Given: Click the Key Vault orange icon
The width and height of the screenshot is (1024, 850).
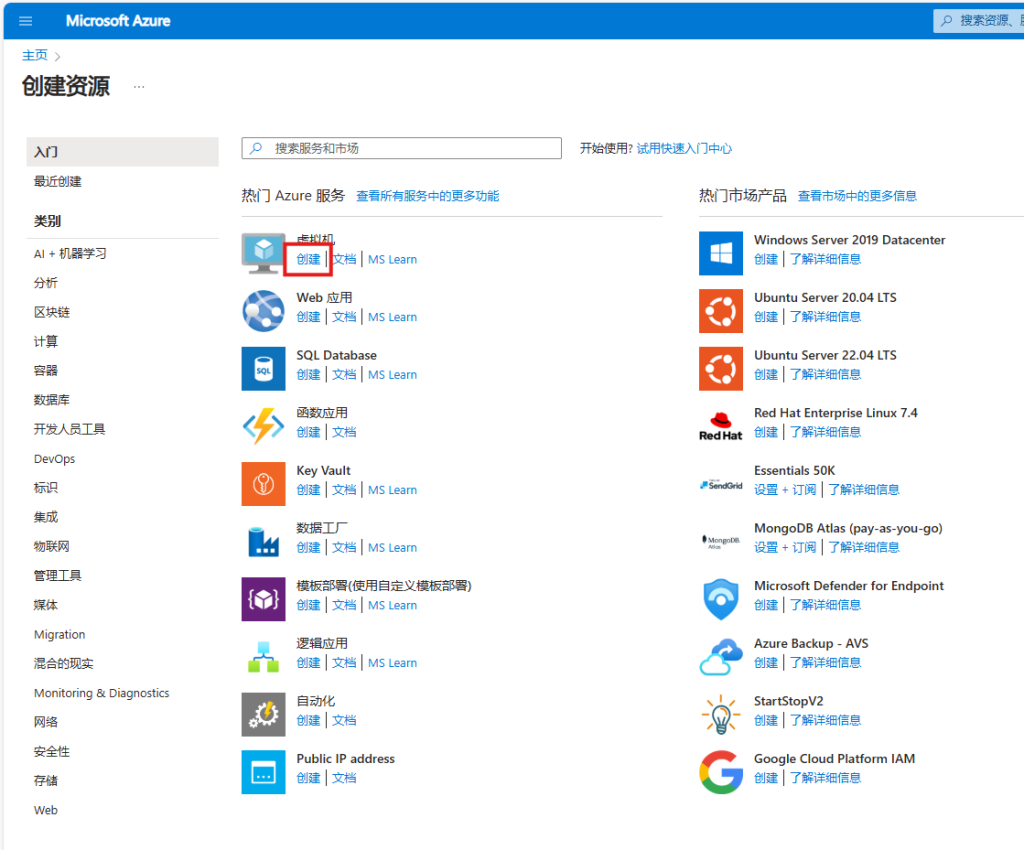Looking at the screenshot, I should click(263, 484).
